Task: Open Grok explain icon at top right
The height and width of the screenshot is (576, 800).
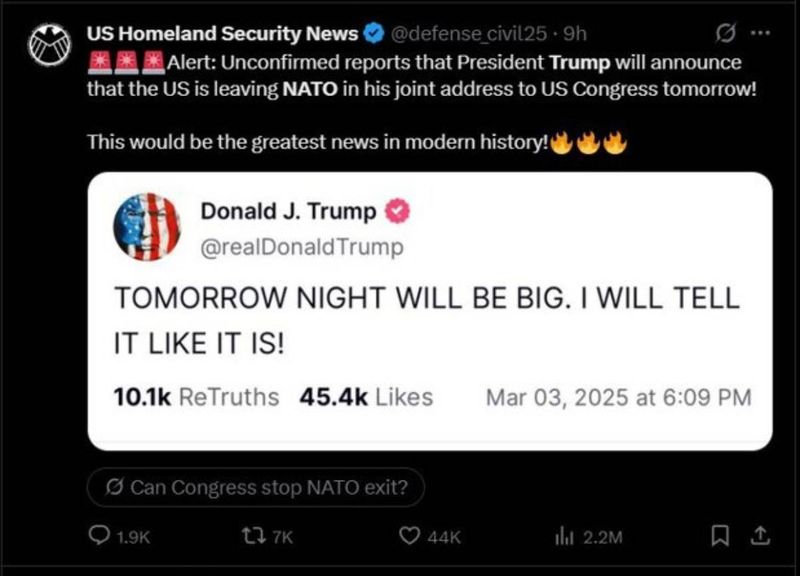Action: (x=726, y=34)
